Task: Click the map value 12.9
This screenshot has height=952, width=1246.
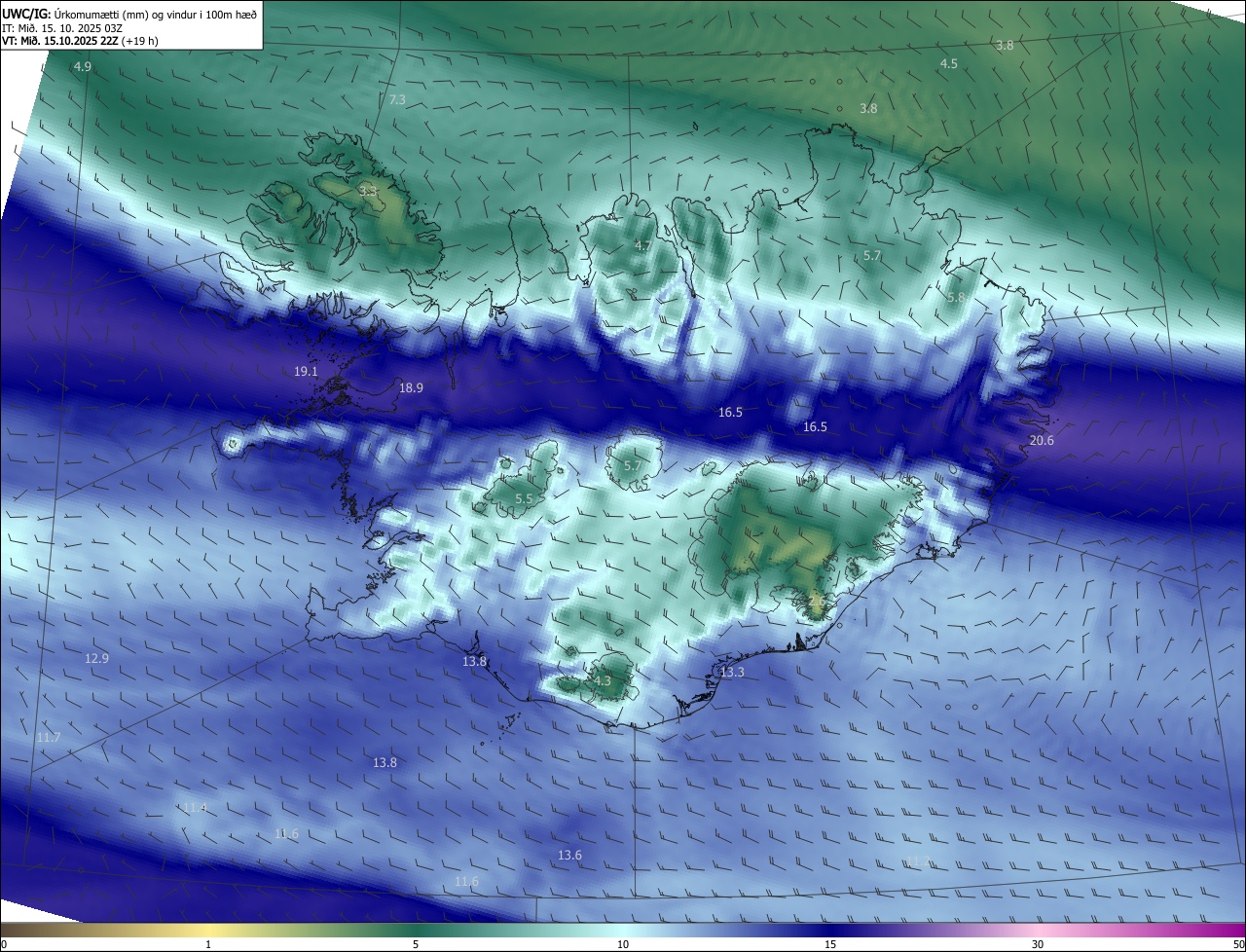Action: tap(96, 659)
